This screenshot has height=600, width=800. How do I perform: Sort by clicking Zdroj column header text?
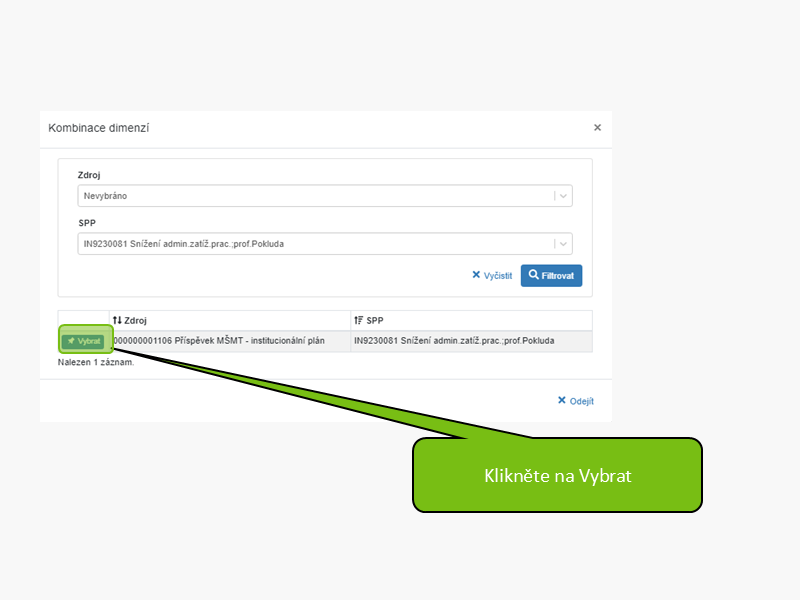tap(136, 320)
